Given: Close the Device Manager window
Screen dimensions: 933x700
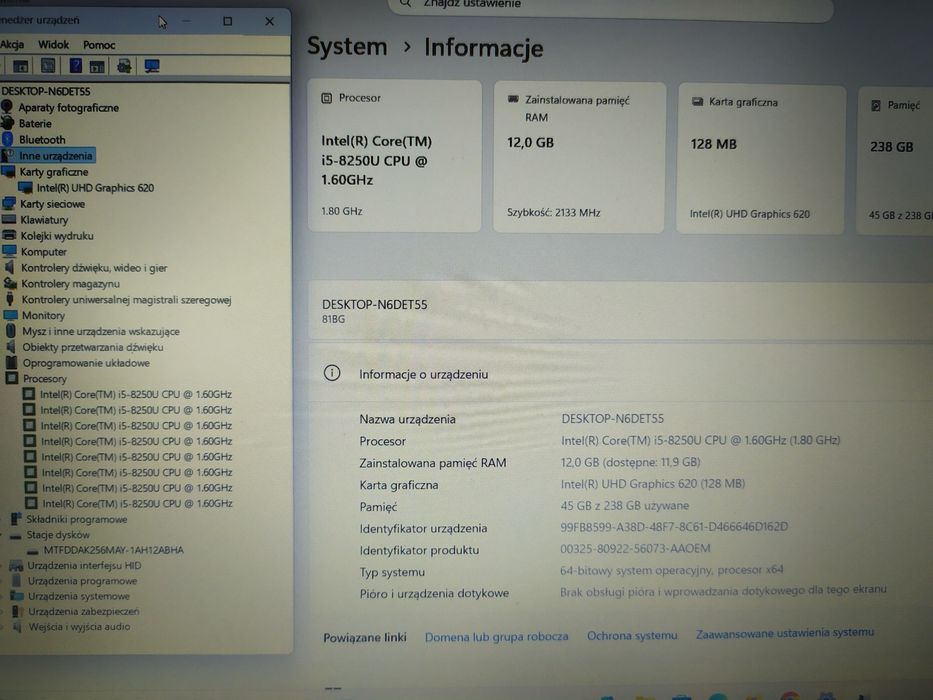Looking at the screenshot, I should pyautogui.click(x=270, y=21).
